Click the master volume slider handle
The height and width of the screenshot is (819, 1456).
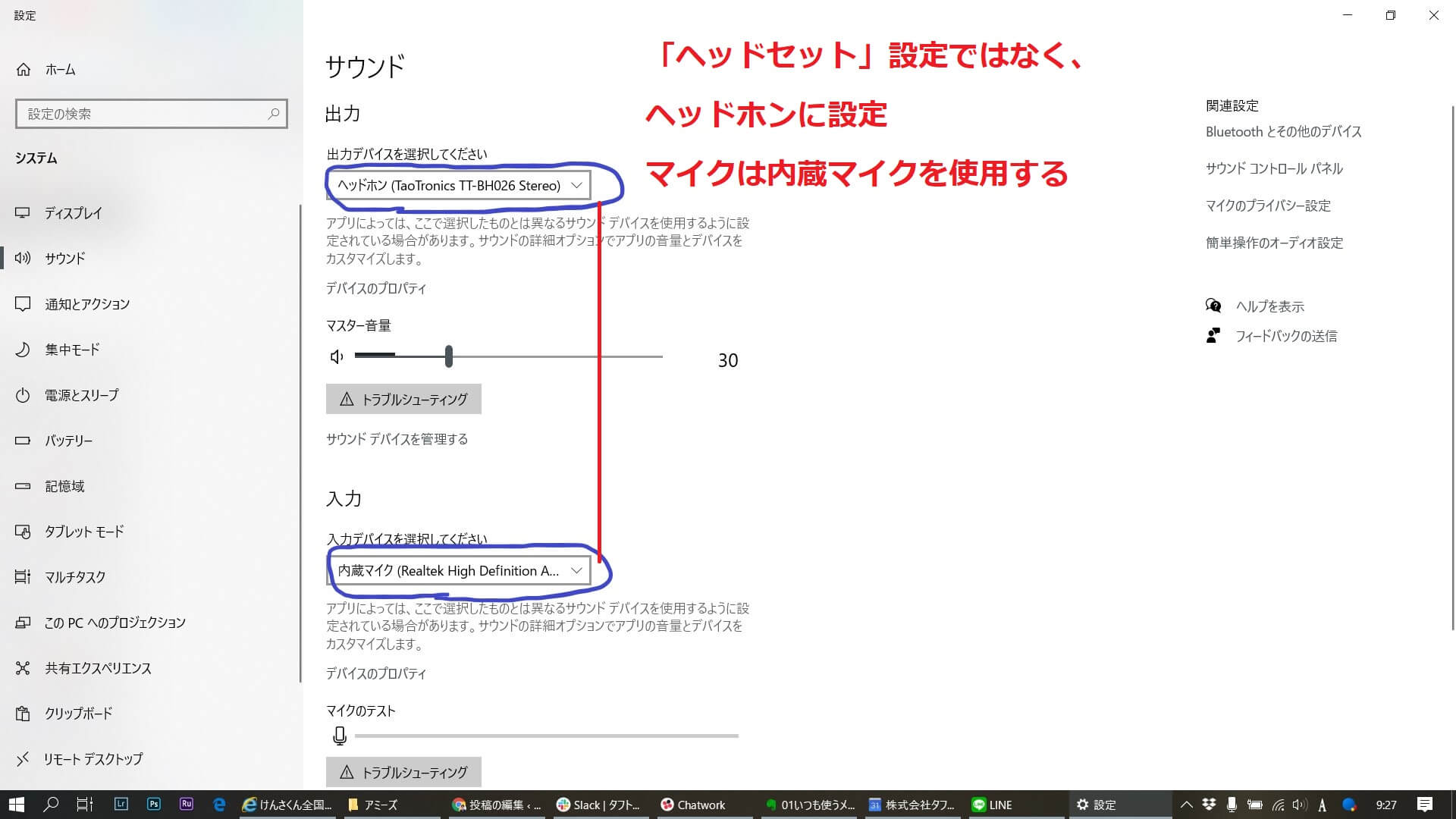tap(449, 356)
